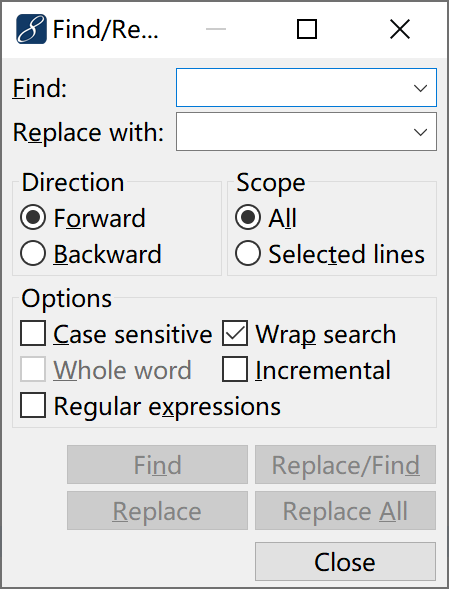
Task: Maximize the Find/Replace dialog window
Action: click(307, 29)
